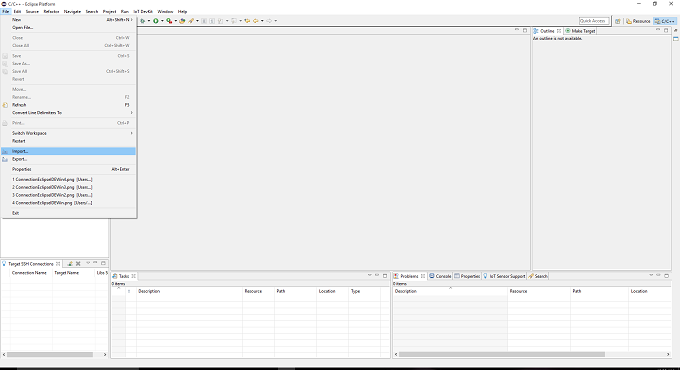This screenshot has width=680, height=370.
Task: Open Target SSH Connections view menu chevron
Action: click(88, 263)
